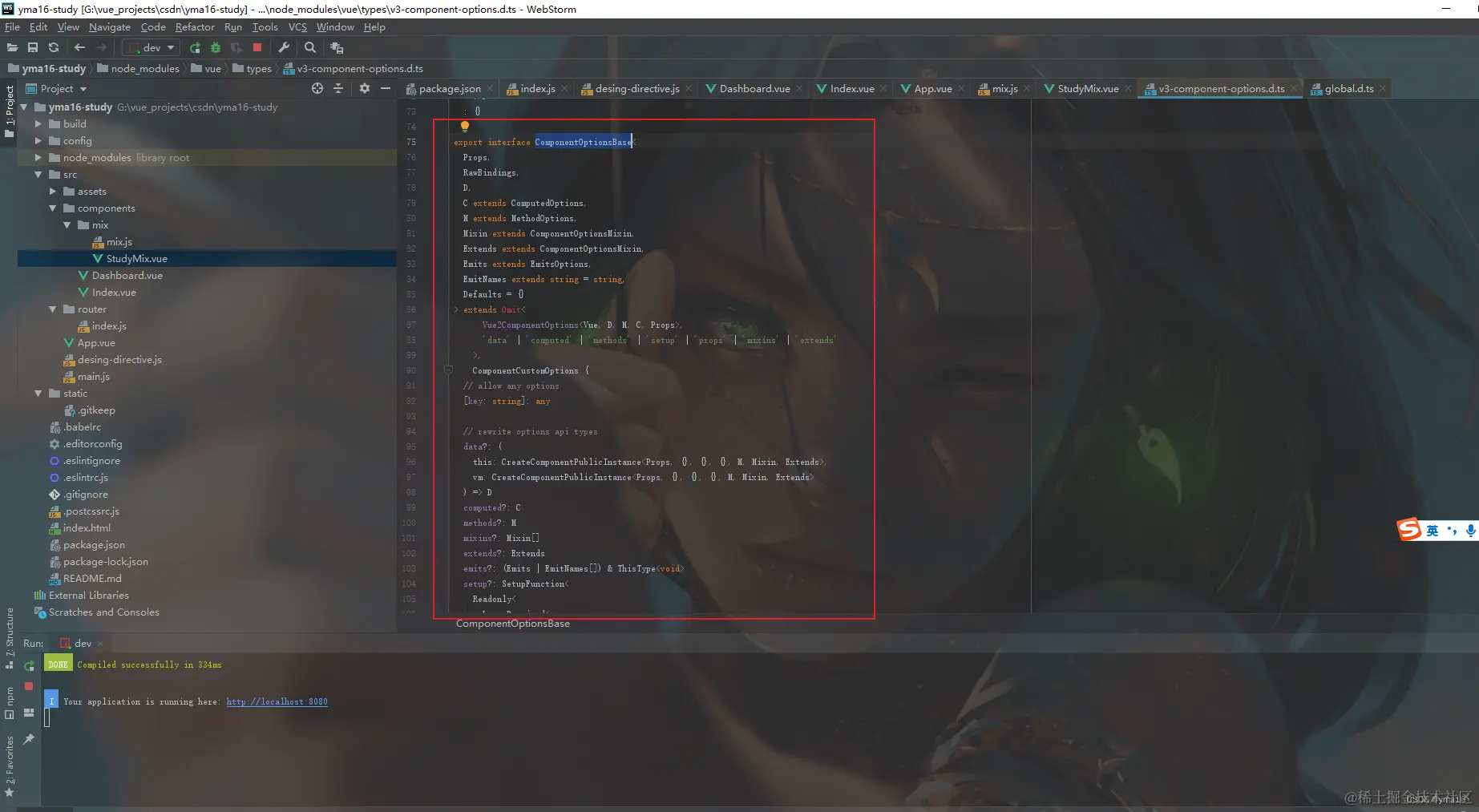The width and height of the screenshot is (1479, 812).
Task: Click the Run with Coverage toolbar icon
Action: pos(236,47)
